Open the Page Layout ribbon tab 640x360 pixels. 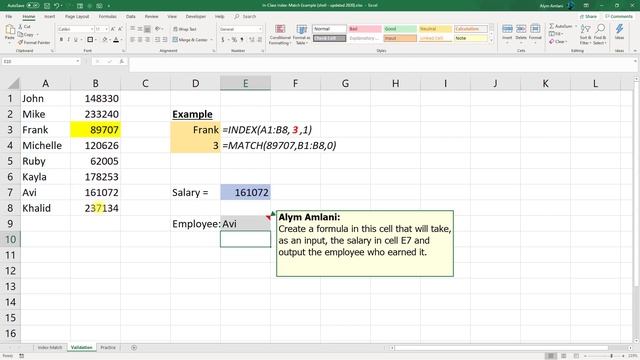tap(77, 16)
